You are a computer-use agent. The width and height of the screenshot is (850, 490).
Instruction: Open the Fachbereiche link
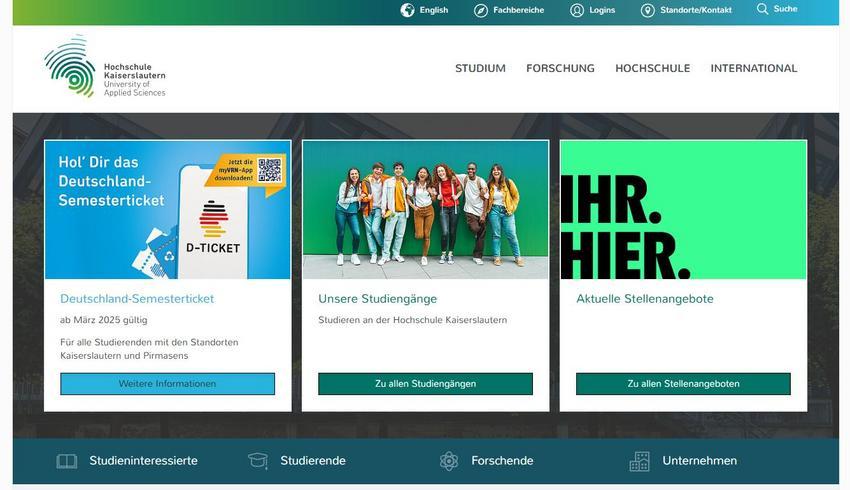[x=518, y=10]
